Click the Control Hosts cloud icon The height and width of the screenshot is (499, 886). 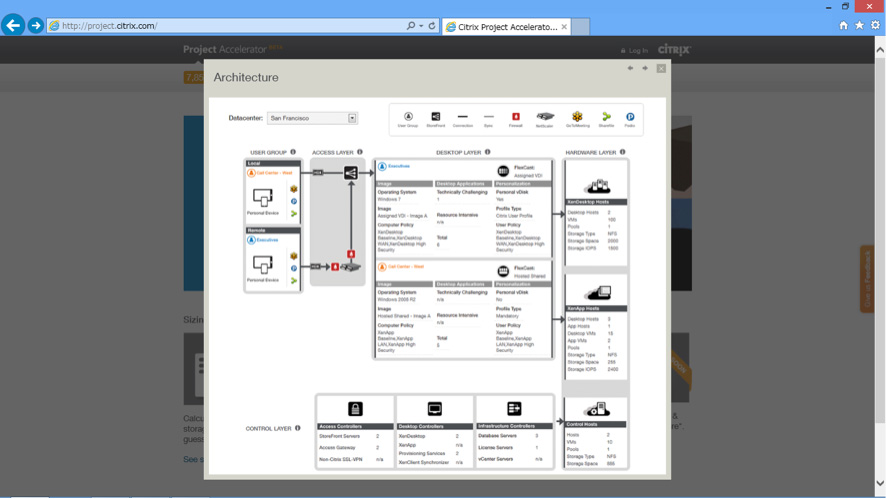[597, 409]
